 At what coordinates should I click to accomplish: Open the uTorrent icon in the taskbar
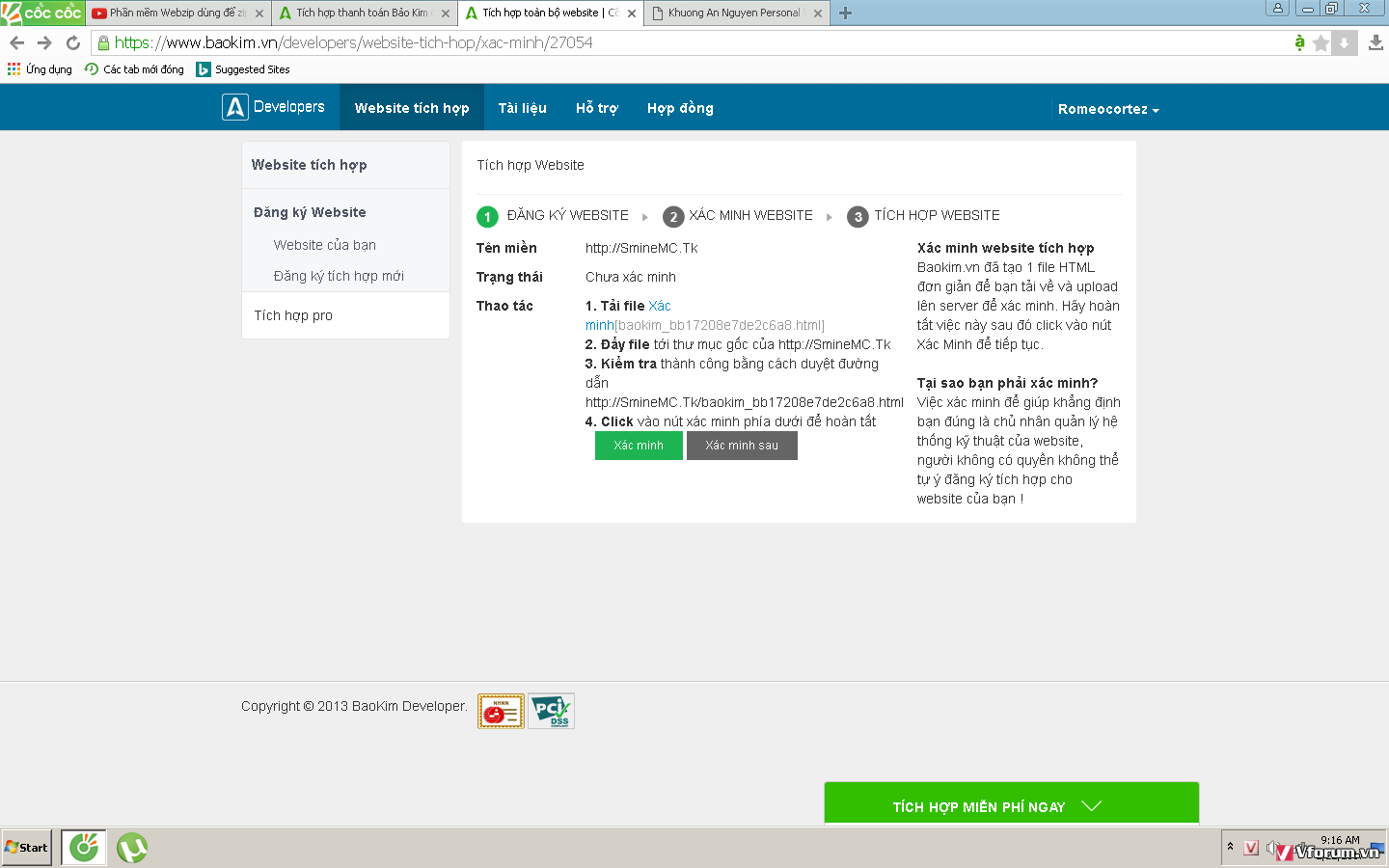pos(132,848)
